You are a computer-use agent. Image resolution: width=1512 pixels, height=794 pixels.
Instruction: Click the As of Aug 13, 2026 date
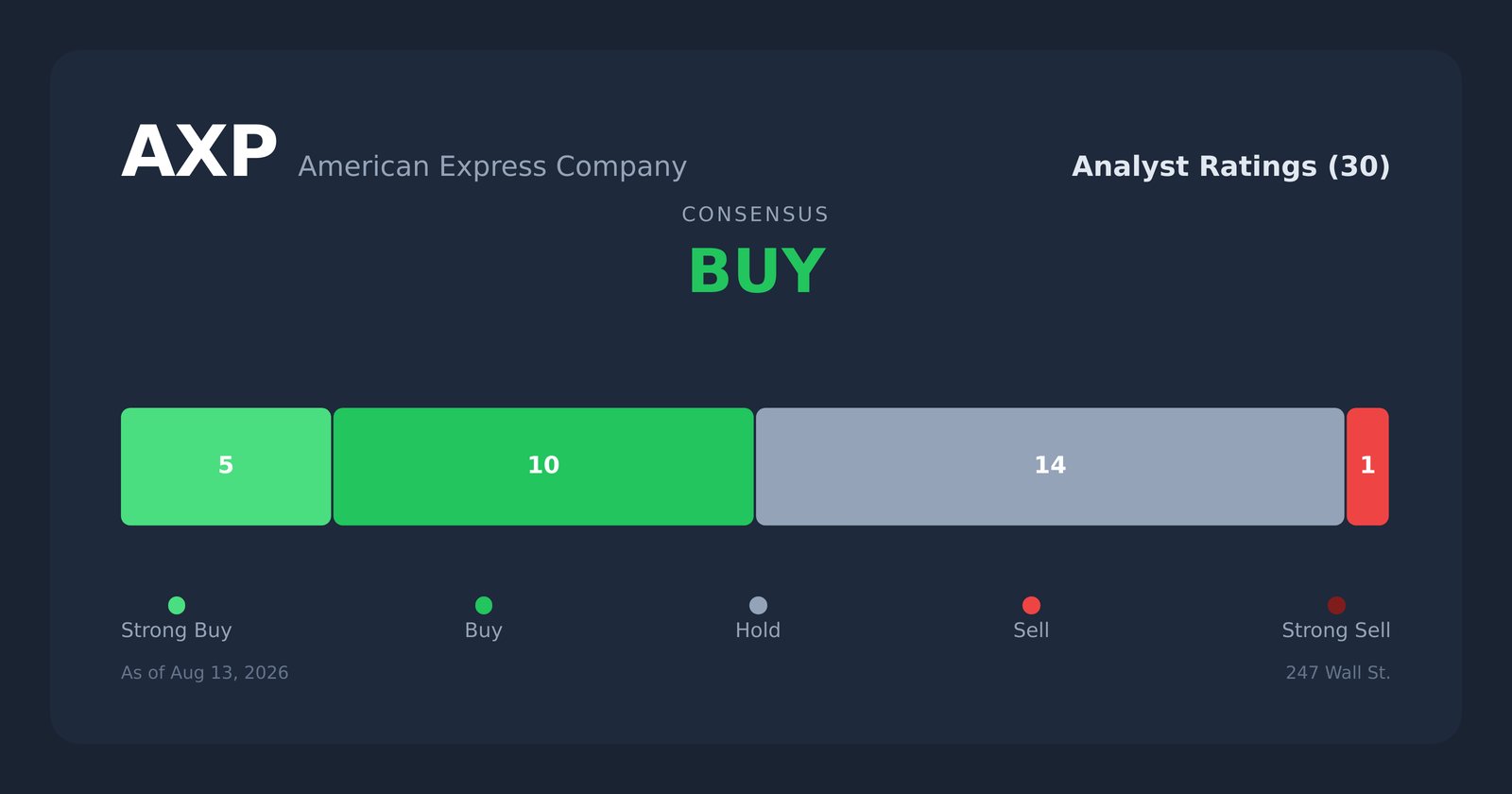tap(205, 673)
